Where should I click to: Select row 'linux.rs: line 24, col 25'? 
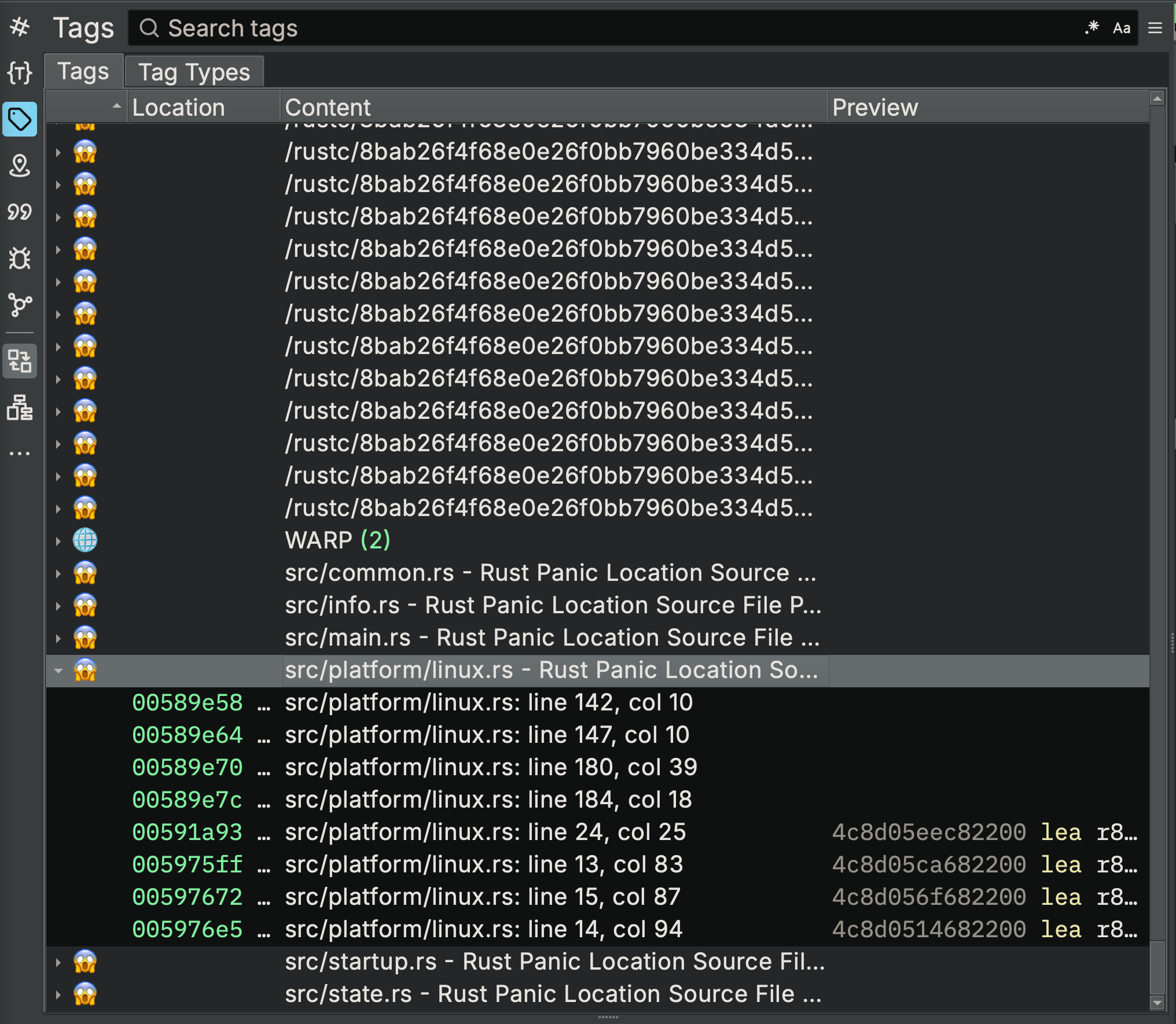pos(598,832)
